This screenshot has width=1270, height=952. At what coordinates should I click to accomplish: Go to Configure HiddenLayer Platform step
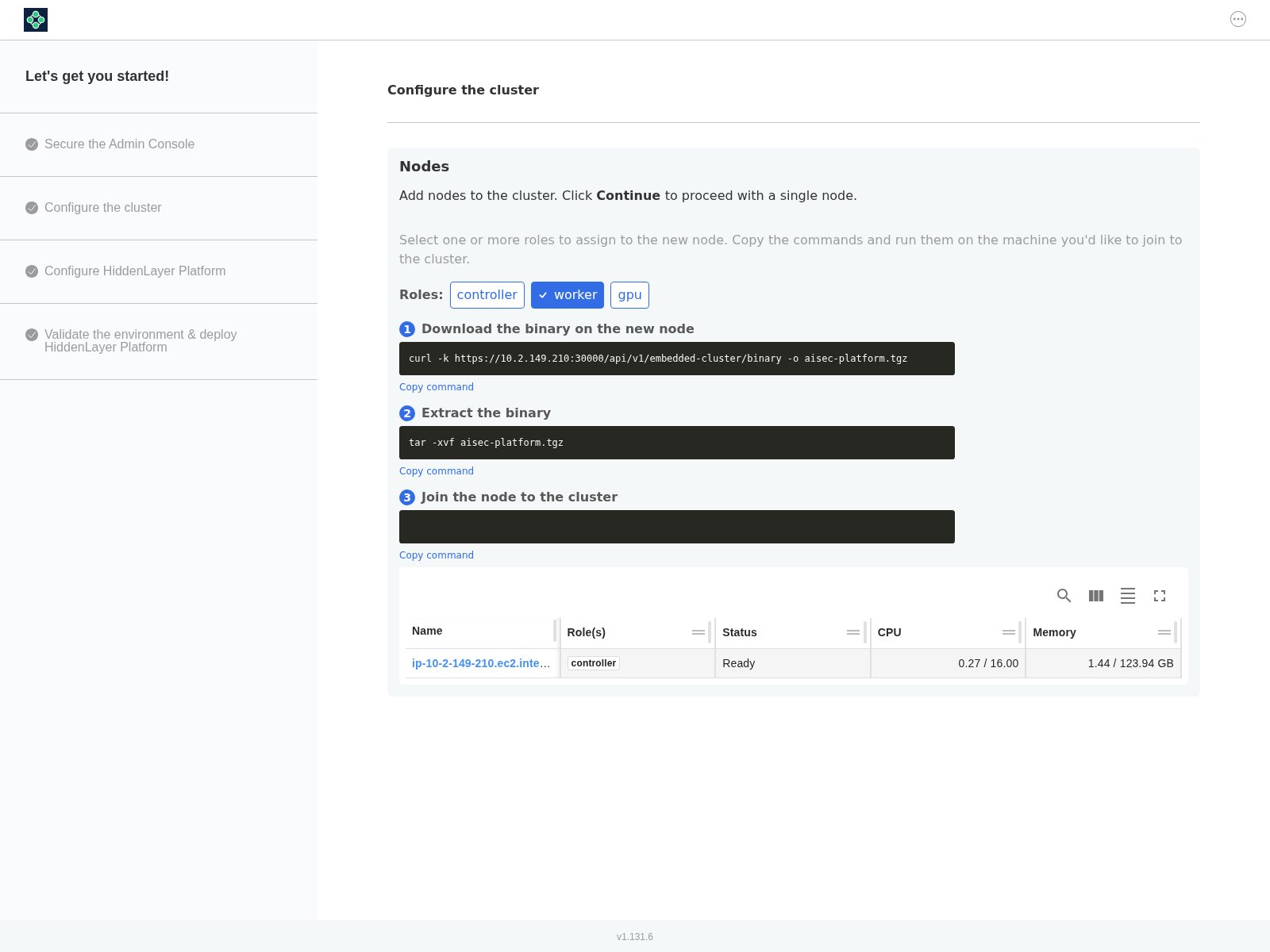135,271
